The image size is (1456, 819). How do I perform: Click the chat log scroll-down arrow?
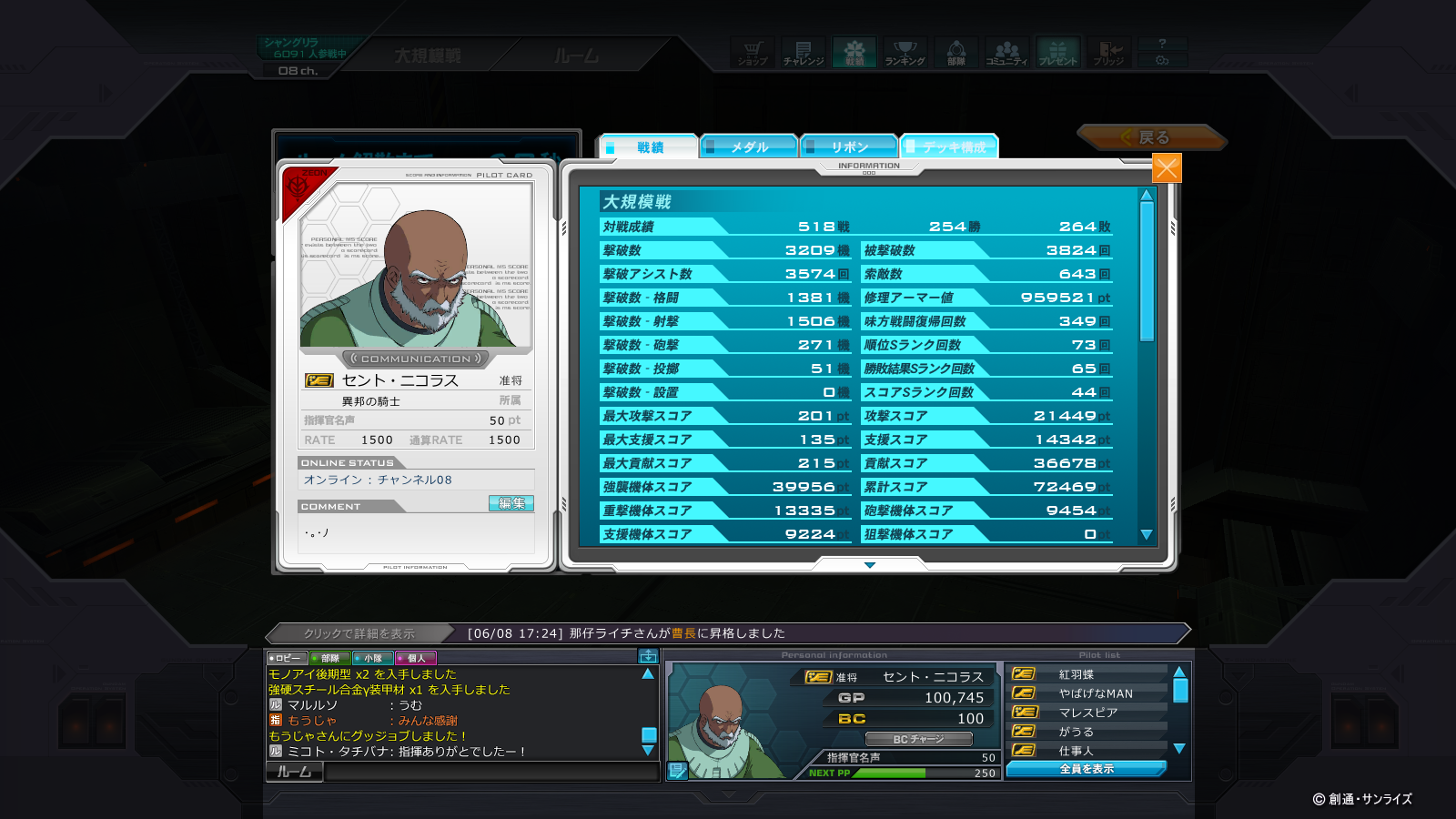(x=648, y=751)
